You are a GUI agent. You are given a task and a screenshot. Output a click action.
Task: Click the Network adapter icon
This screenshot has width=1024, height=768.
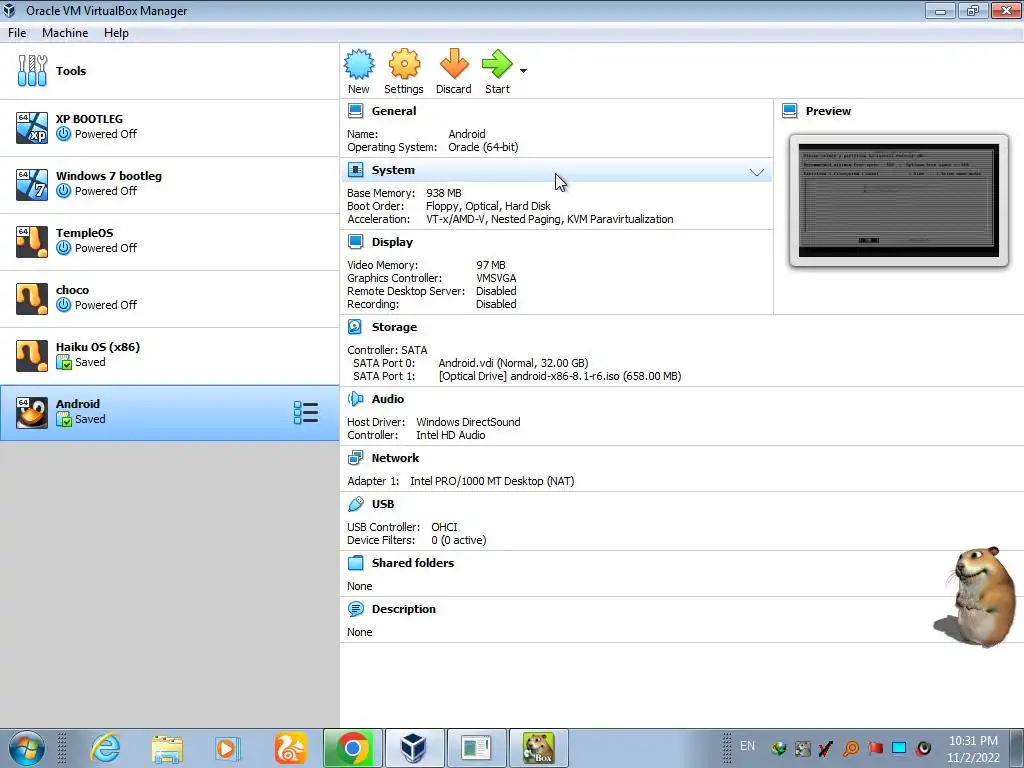(x=355, y=458)
